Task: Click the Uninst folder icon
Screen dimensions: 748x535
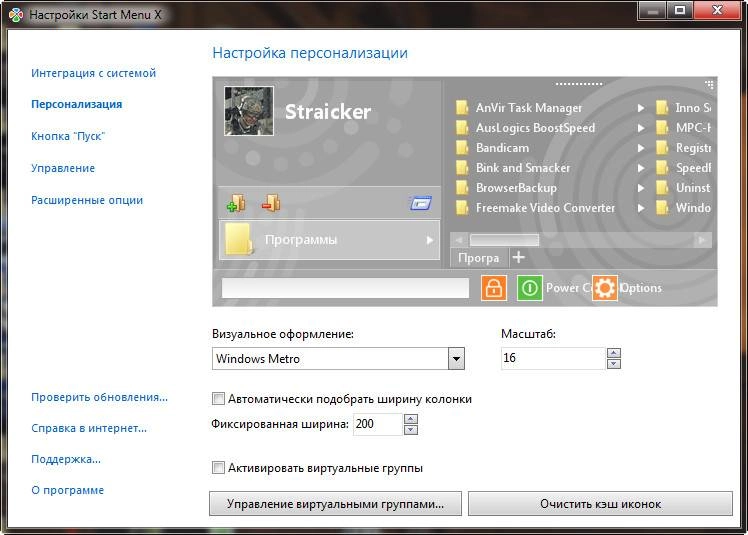Action: 662,188
